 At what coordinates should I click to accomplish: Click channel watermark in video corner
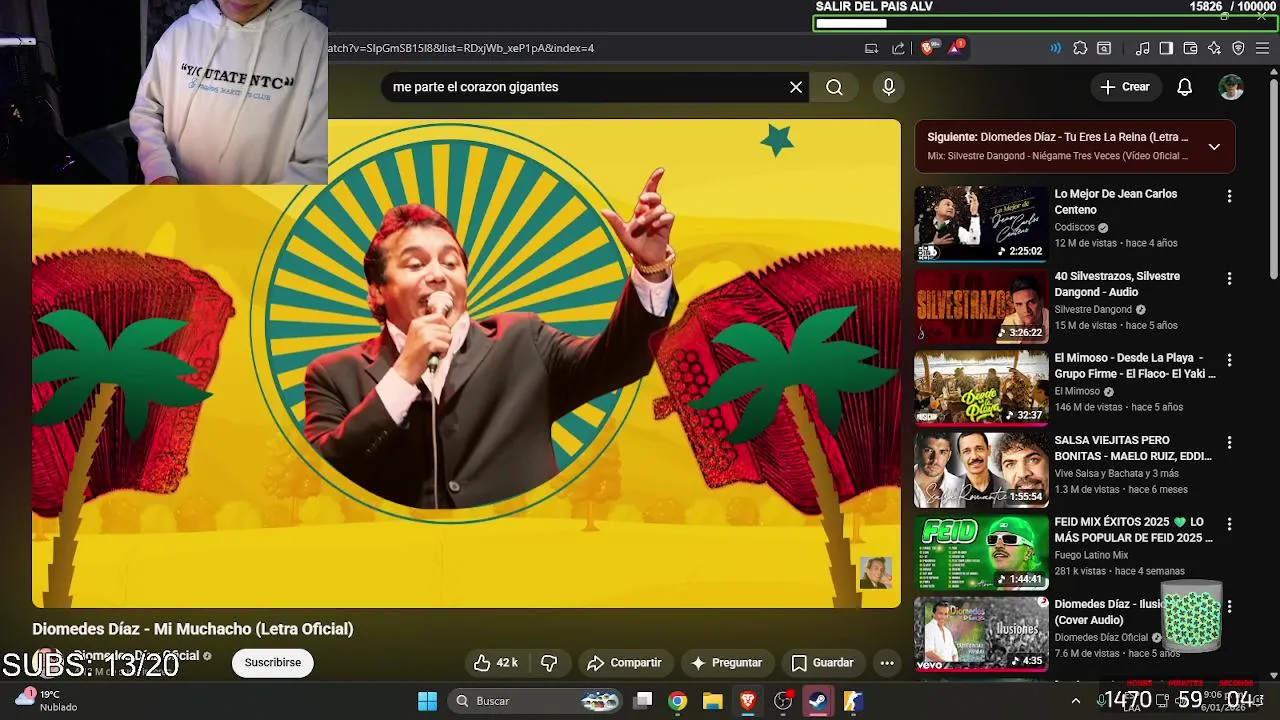pyautogui.click(x=876, y=573)
